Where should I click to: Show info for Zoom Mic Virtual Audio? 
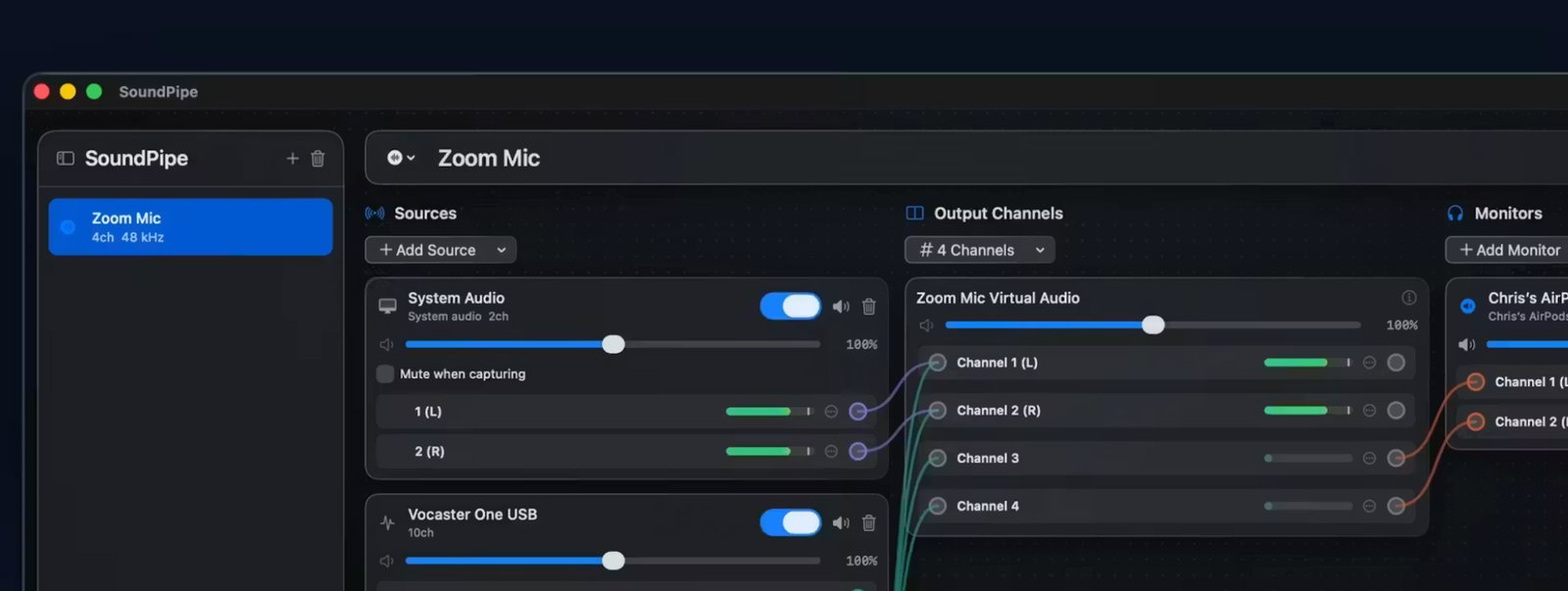click(x=1409, y=297)
